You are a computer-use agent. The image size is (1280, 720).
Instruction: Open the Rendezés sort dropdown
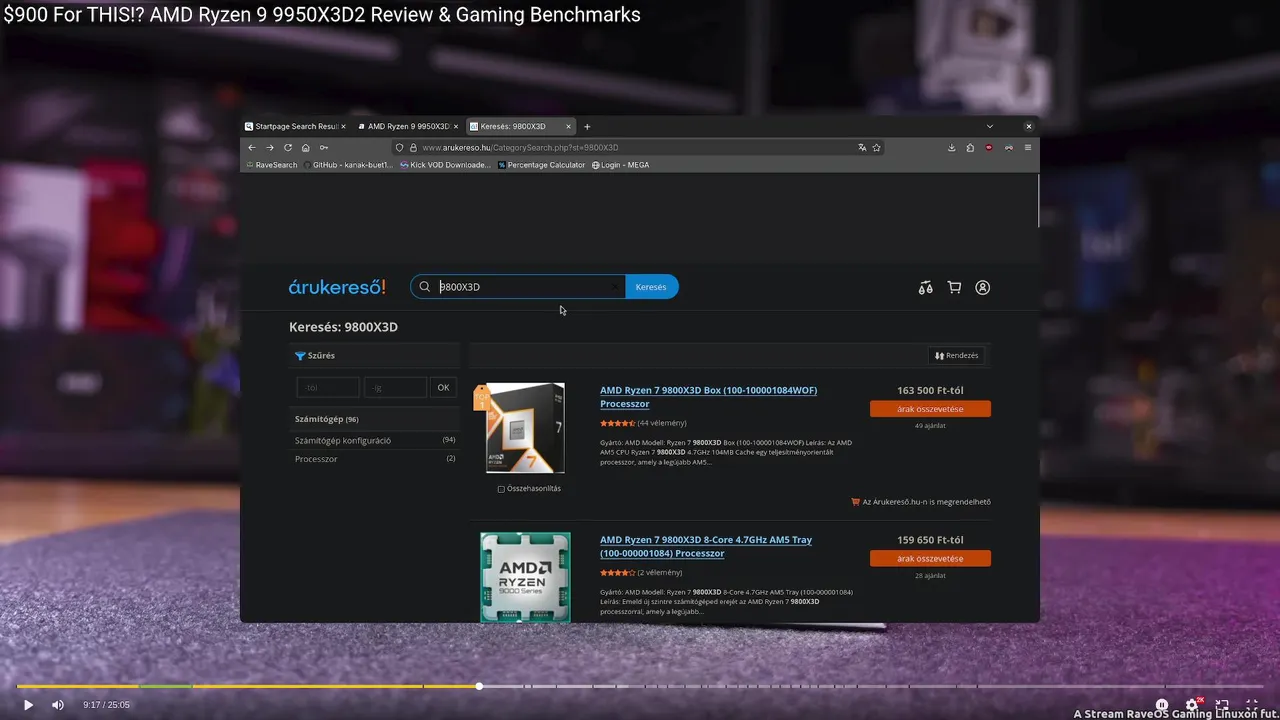coord(957,355)
